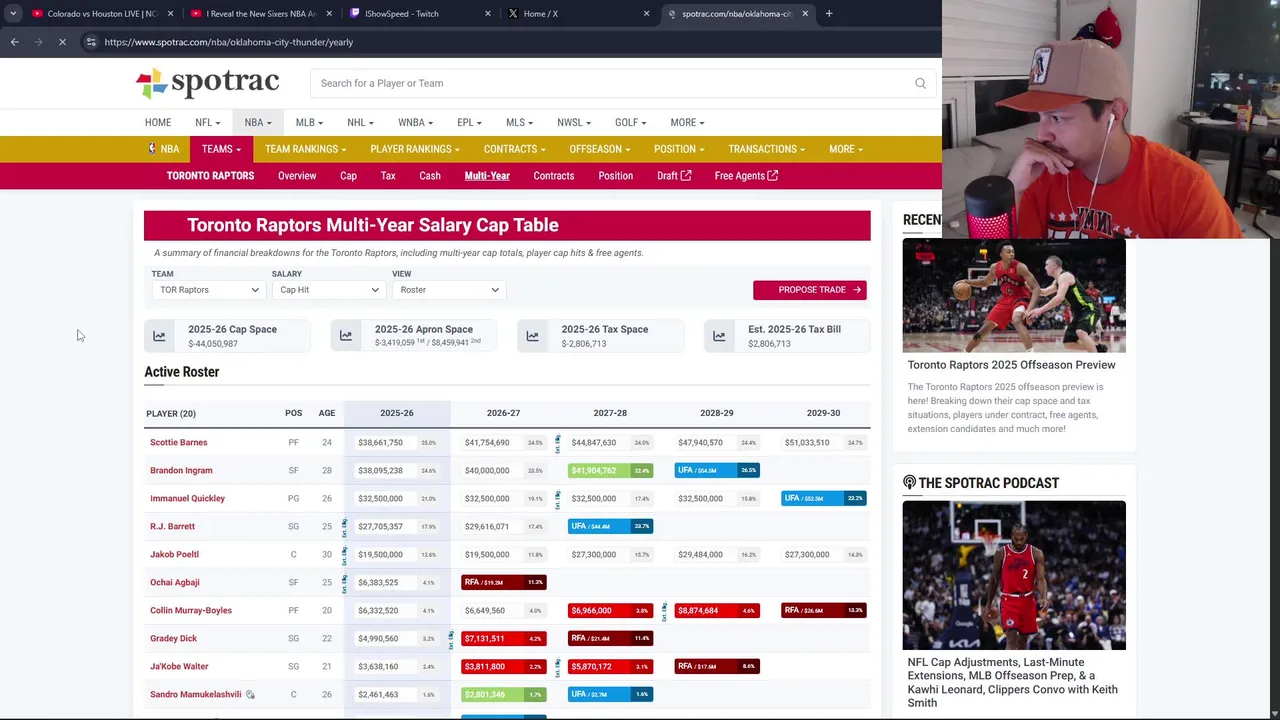Viewport: 1280px width, 720px height.
Task: Click the search magnifier icon
Action: [x=920, y=83]
